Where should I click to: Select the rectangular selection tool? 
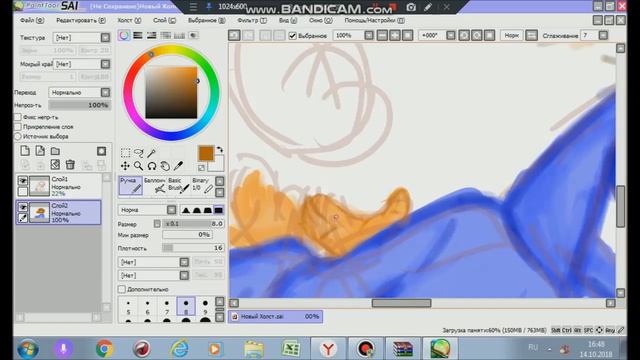click(x=125, y=153)
